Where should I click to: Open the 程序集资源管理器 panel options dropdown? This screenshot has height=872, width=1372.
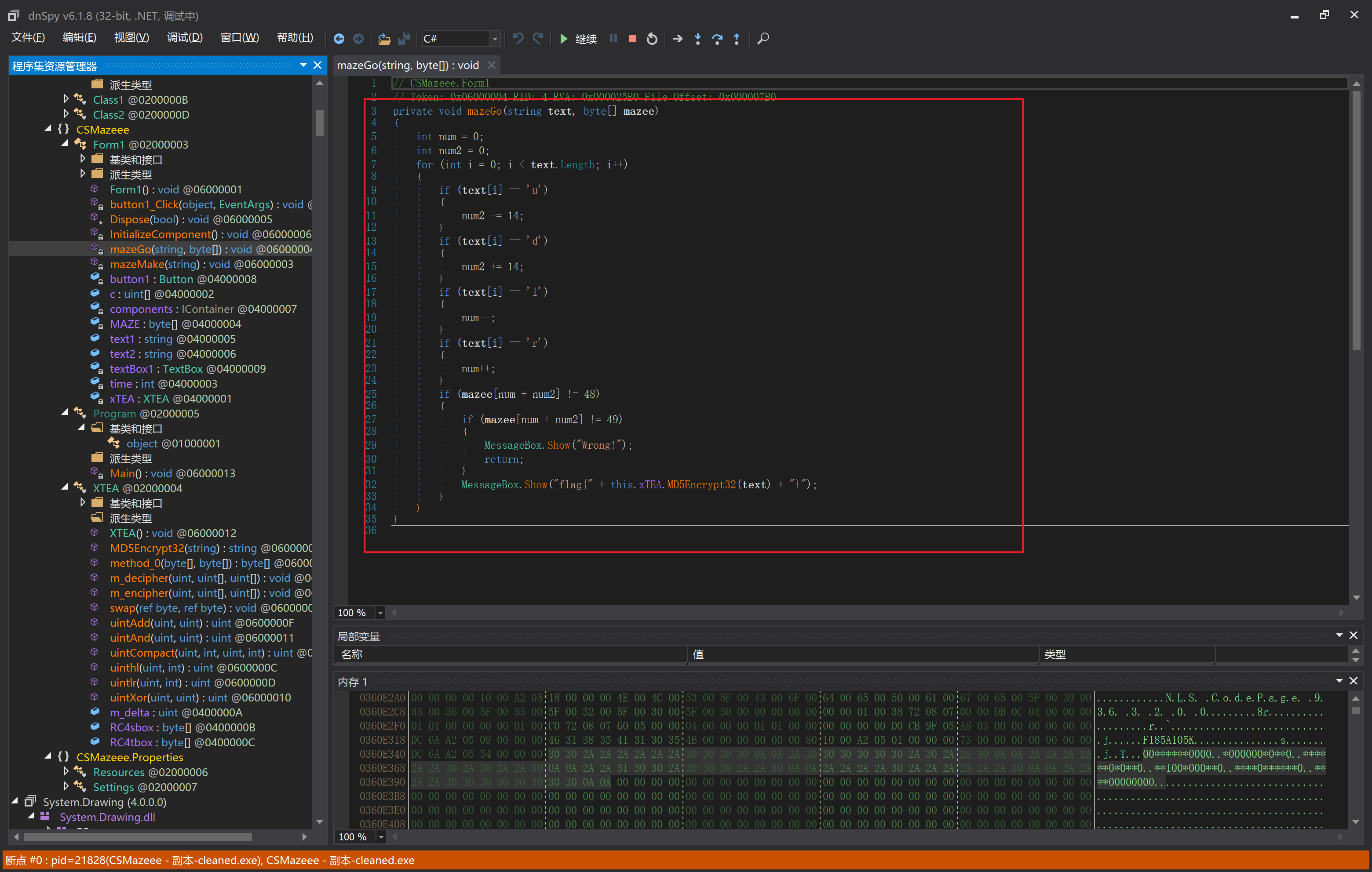tap(303, 65)
